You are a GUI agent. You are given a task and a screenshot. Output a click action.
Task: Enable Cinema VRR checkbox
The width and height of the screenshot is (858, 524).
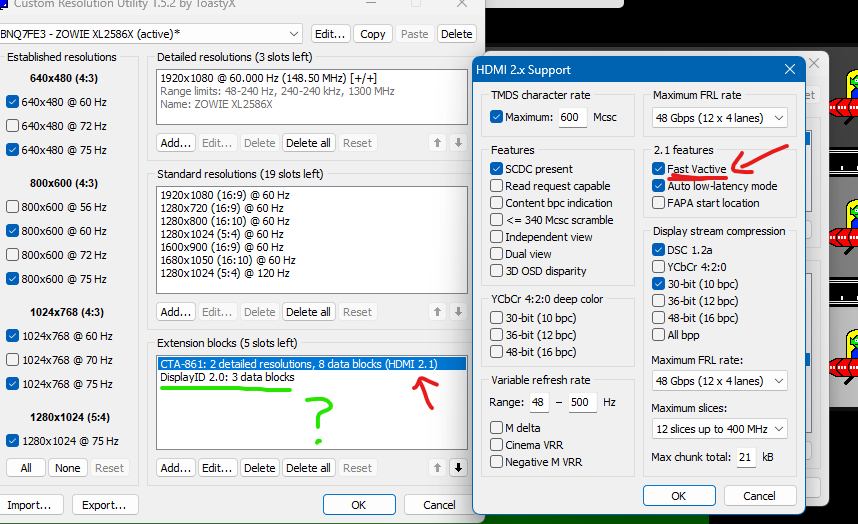coord(497,445)
